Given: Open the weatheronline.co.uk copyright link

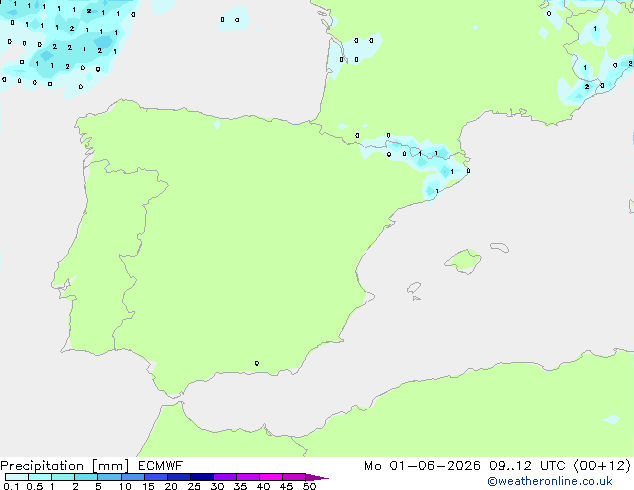Looking at the screenshot, I should [x=550, y=481].
